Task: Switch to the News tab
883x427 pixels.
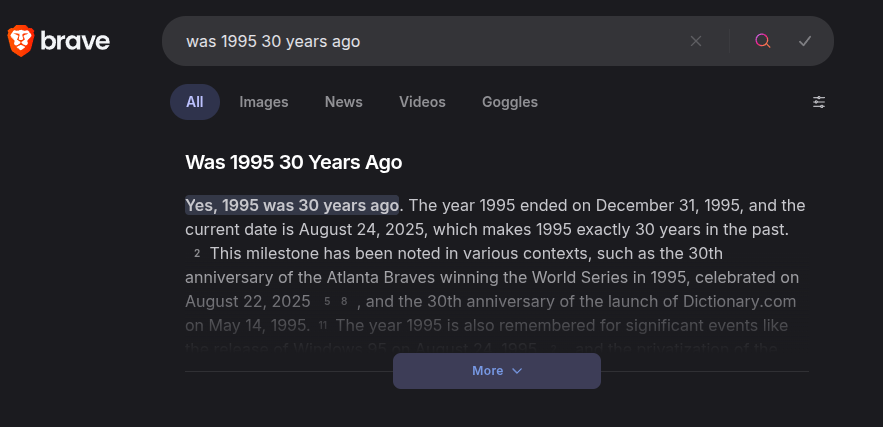Action: pos(343,102)
